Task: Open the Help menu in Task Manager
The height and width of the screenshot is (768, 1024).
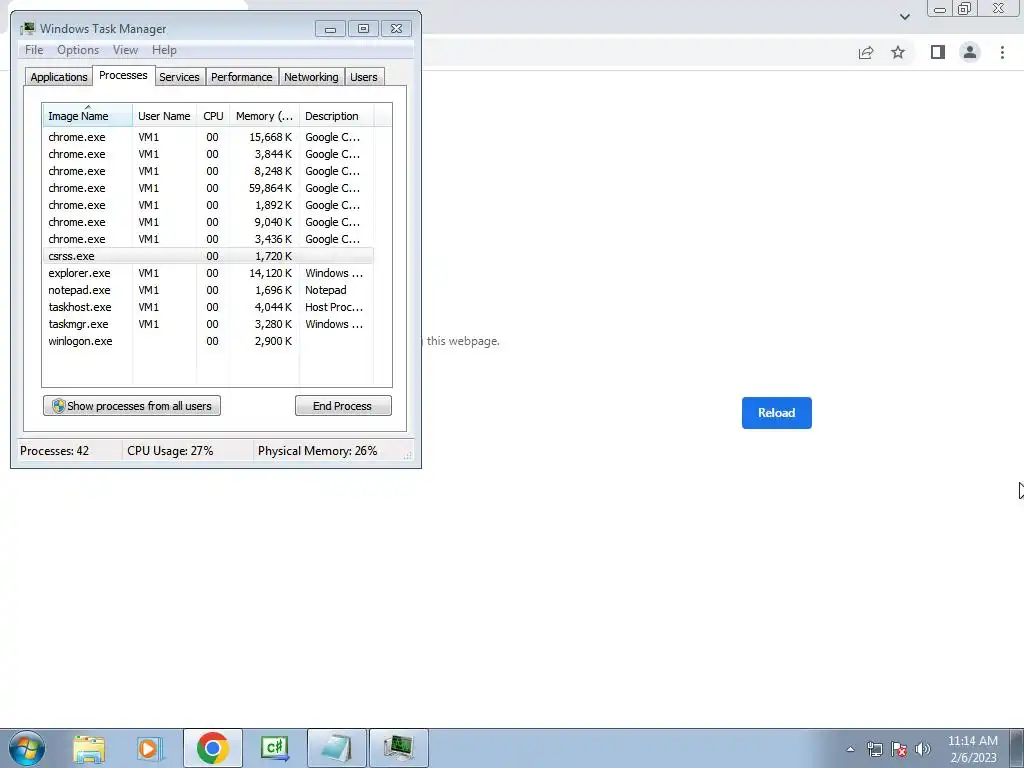Action: click(164, 50)
